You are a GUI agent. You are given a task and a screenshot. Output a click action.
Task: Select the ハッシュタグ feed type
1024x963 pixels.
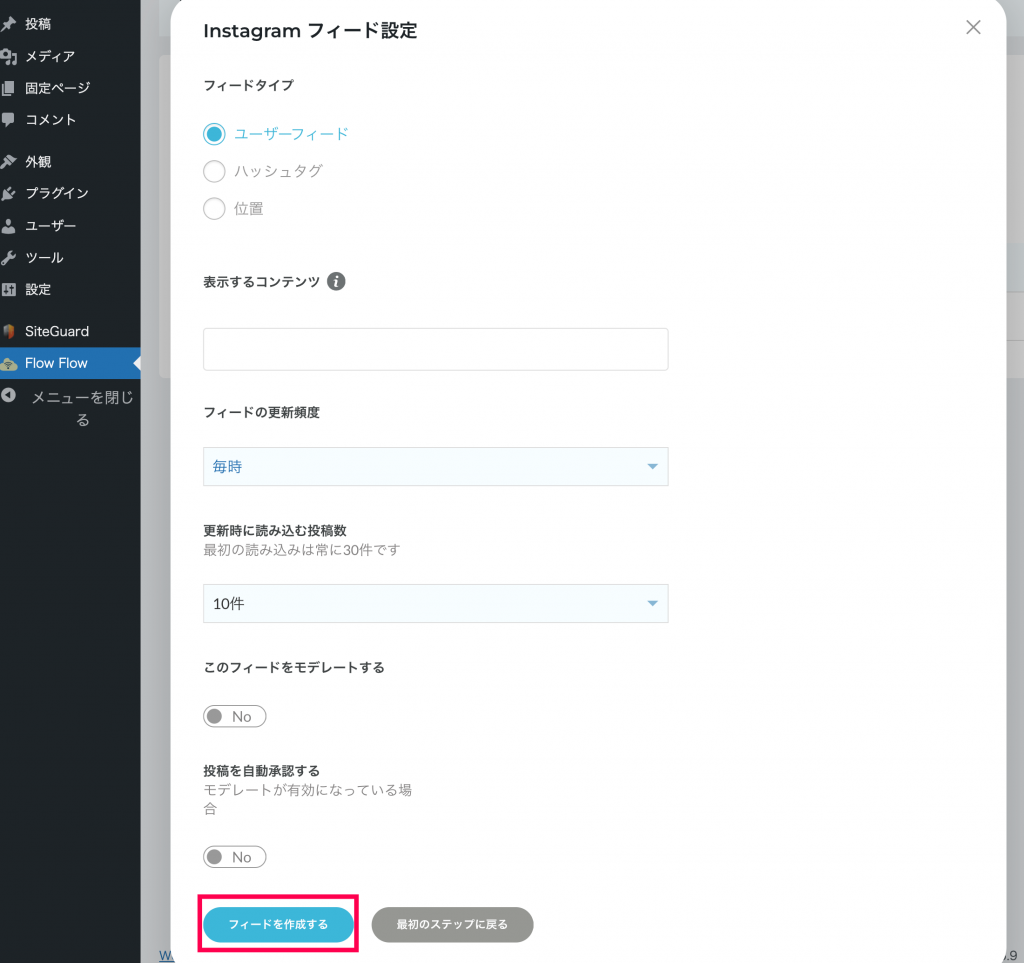[x=214, y=171]
